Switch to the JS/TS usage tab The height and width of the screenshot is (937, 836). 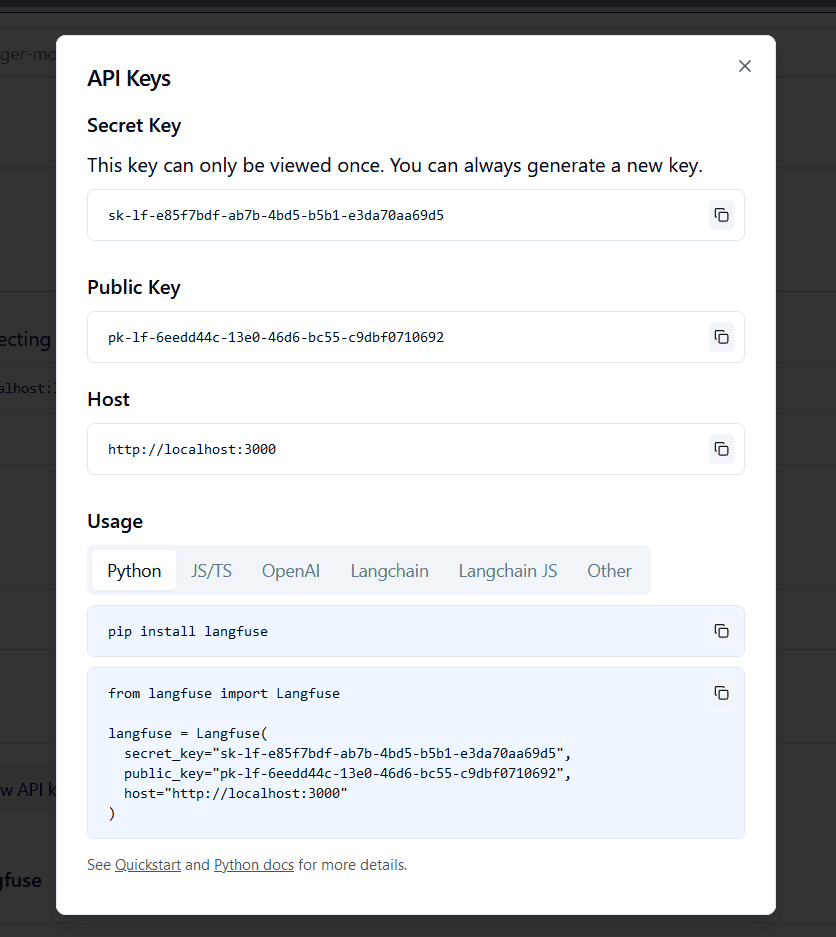coord(212,571)
